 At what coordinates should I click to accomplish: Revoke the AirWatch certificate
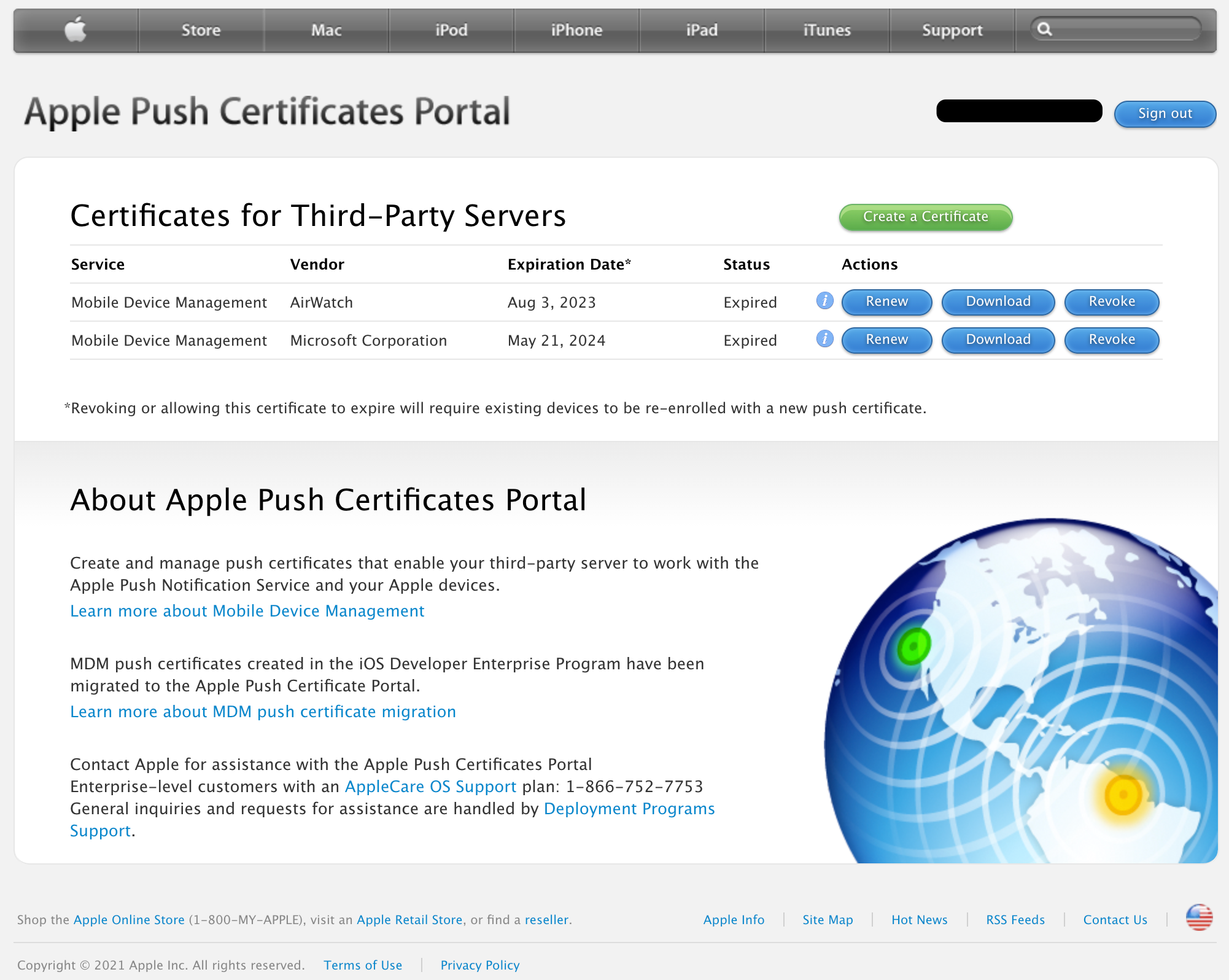1111,301
